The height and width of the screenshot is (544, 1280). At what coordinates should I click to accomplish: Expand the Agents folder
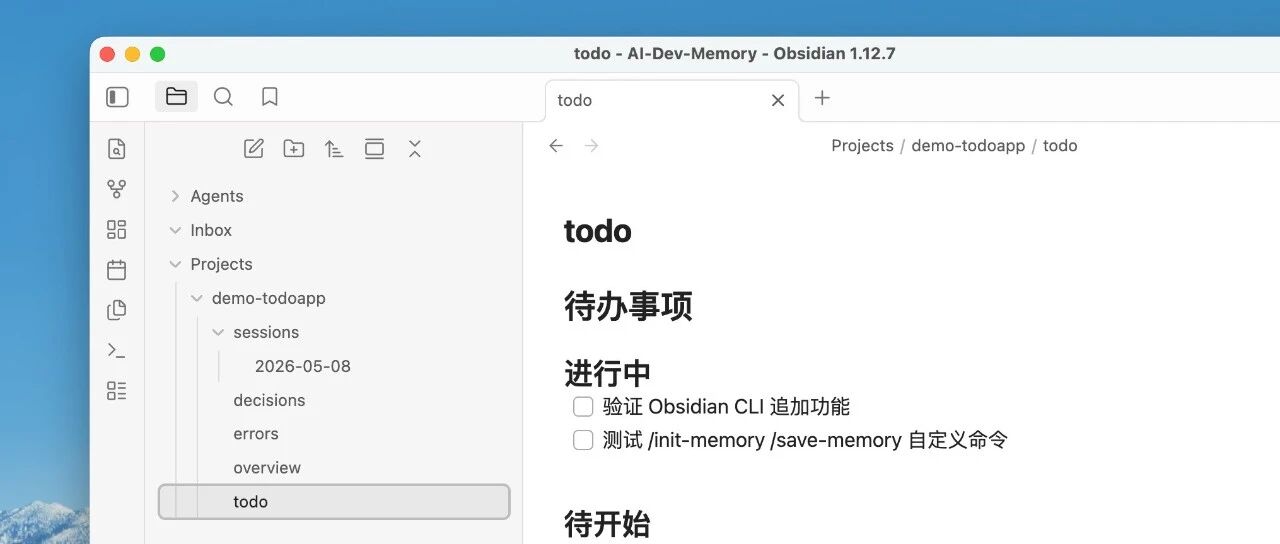(x=175, y=196)
